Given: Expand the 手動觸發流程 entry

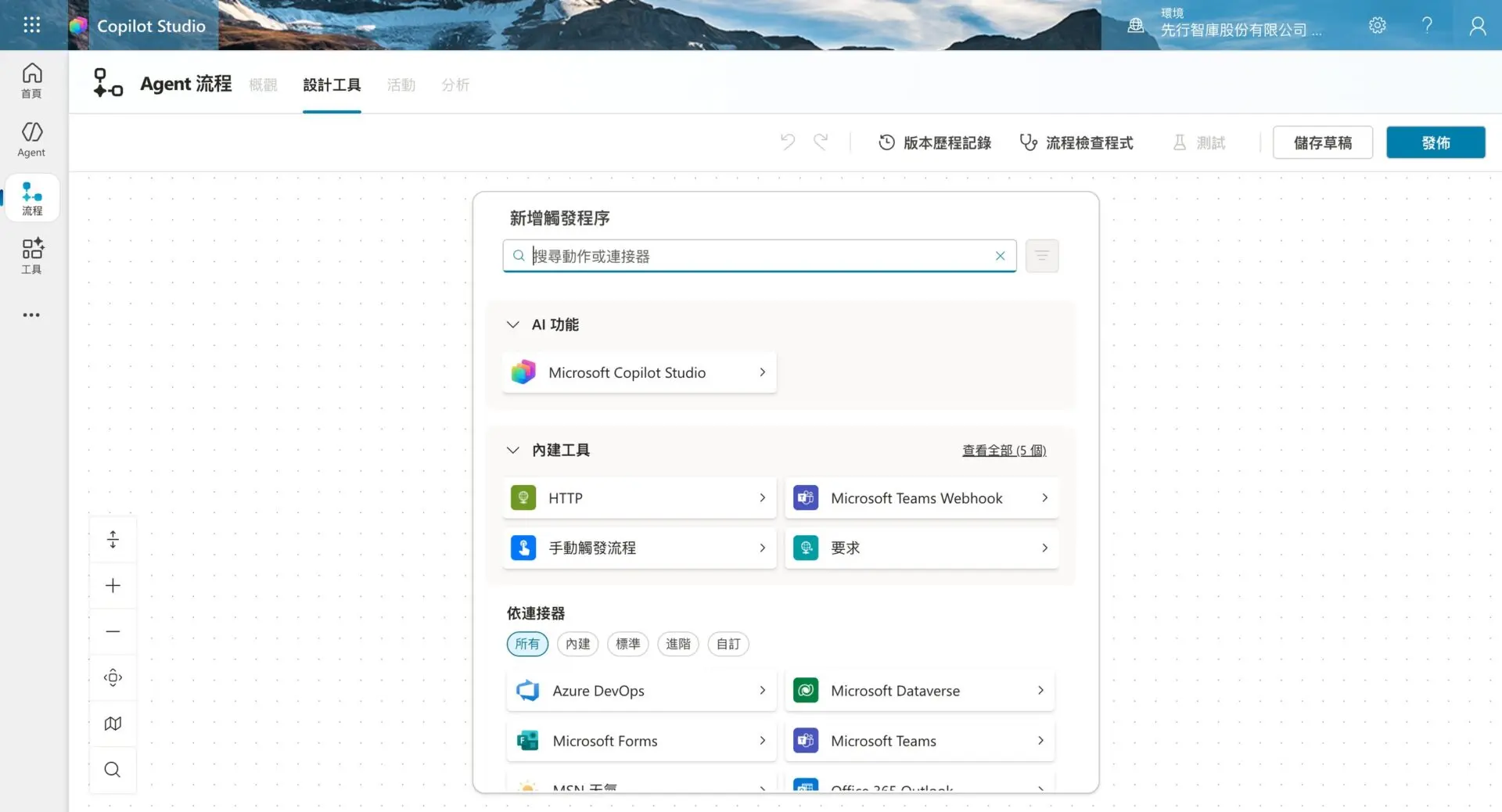Looking at the screenshot, I should (x=640, y=548).
